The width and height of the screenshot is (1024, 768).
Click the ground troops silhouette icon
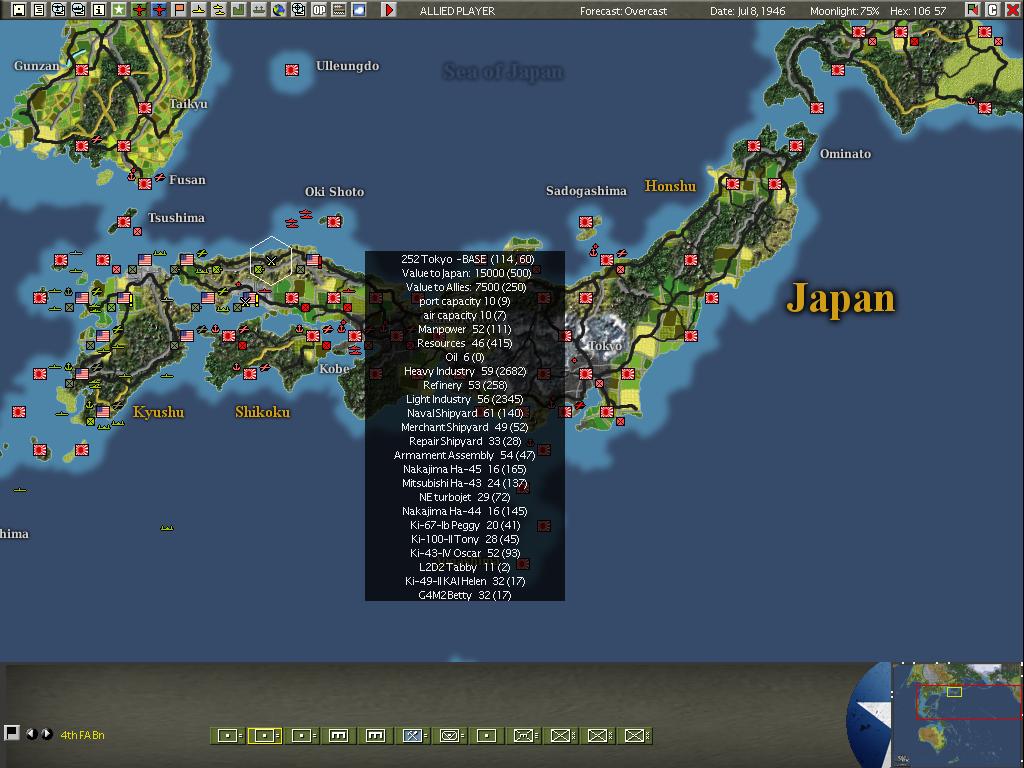point(259,10)
